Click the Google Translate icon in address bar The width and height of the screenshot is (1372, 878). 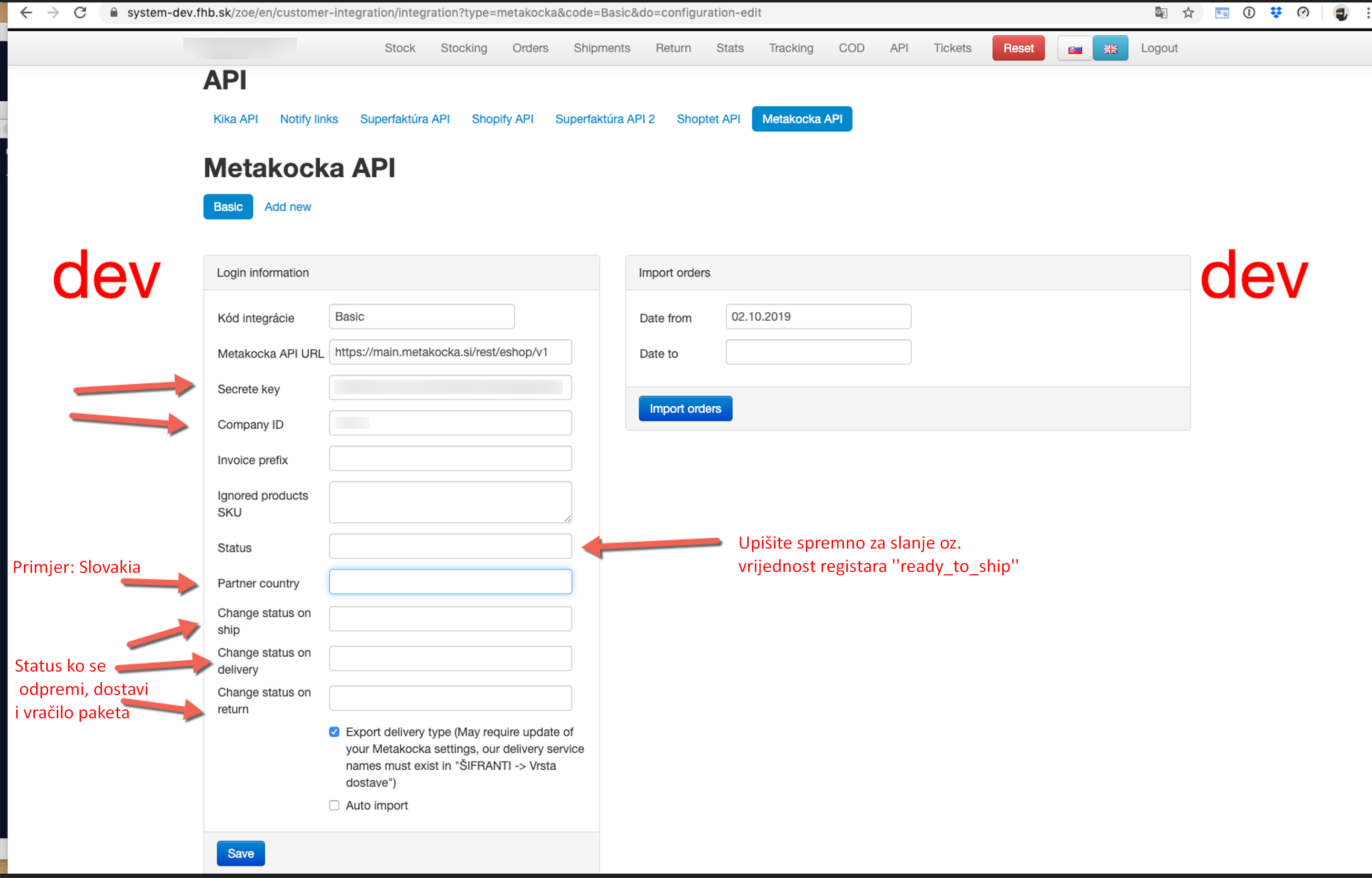pyautogui.click(x=1161, y=12)
